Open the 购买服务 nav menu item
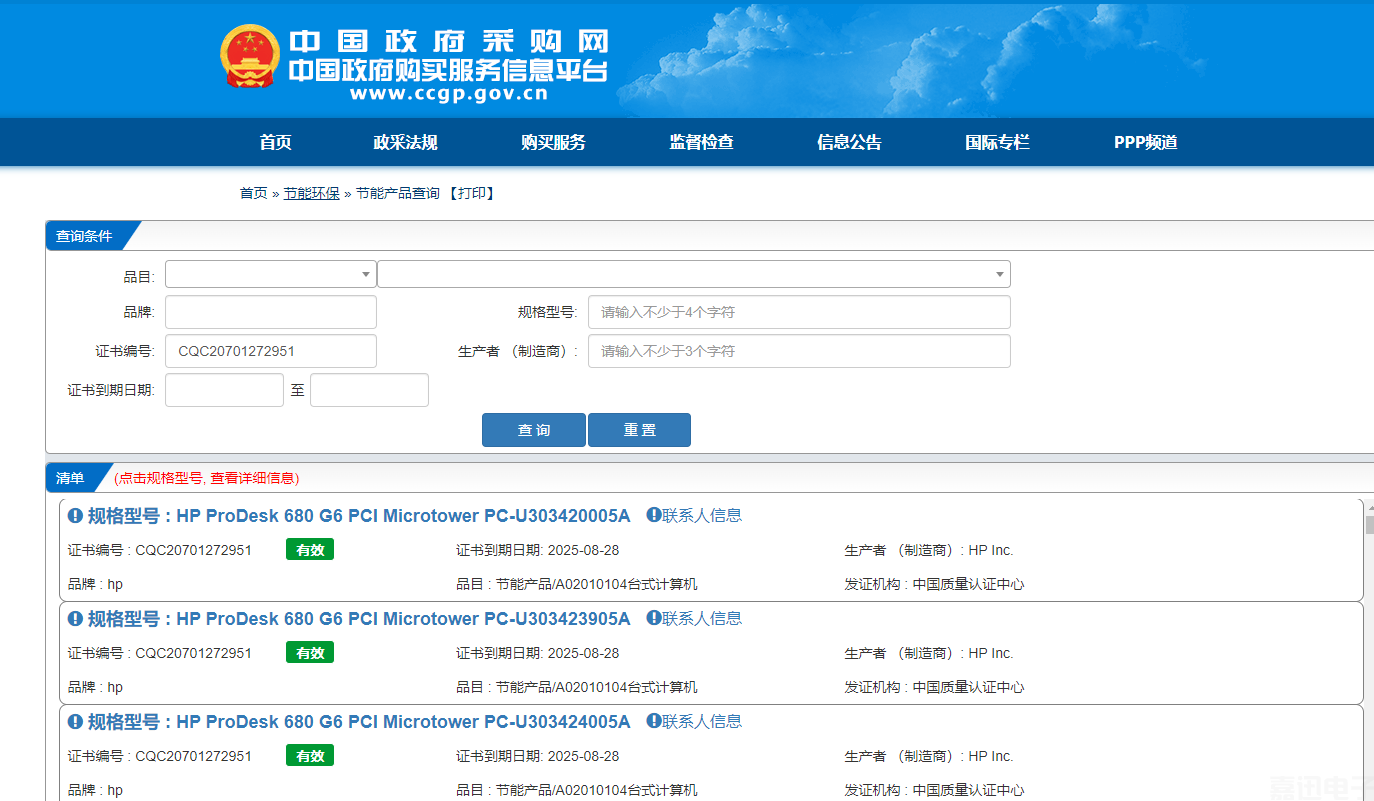This screenshot has width=1374, height=801. [x=553, y=142]
